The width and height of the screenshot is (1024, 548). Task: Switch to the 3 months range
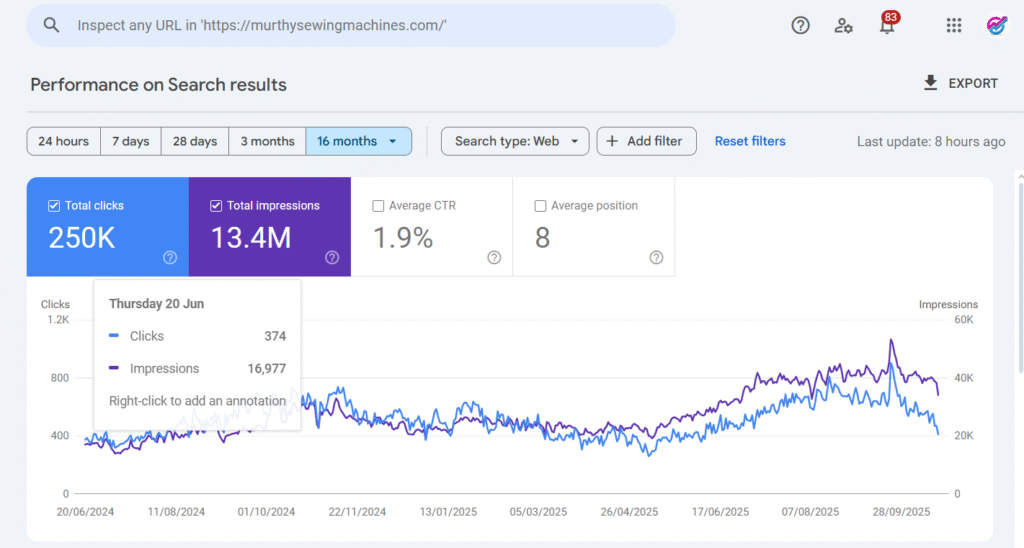(267, 141)
